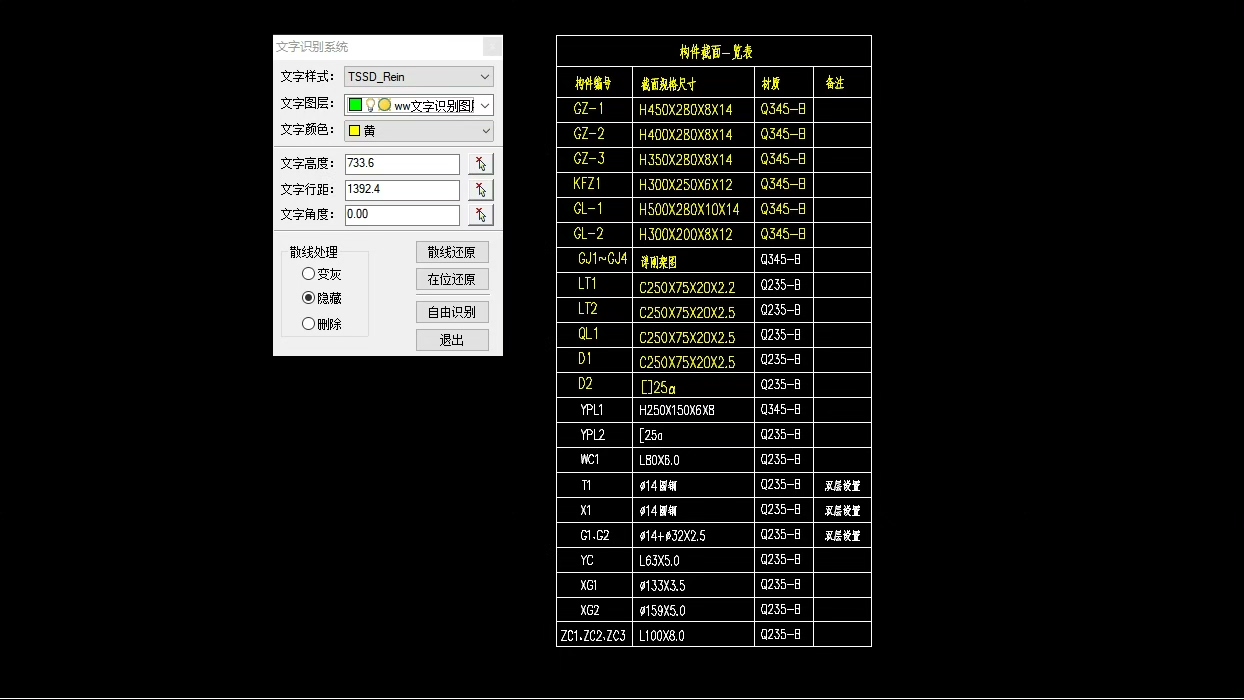
Task: Click the 在位还原 button
Action: 452,279
